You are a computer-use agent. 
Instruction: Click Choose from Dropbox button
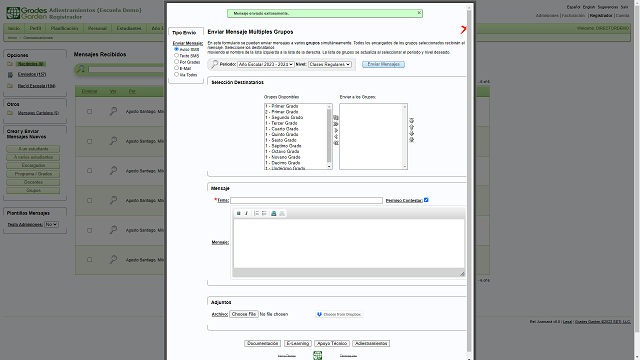(x=339, y=314)
